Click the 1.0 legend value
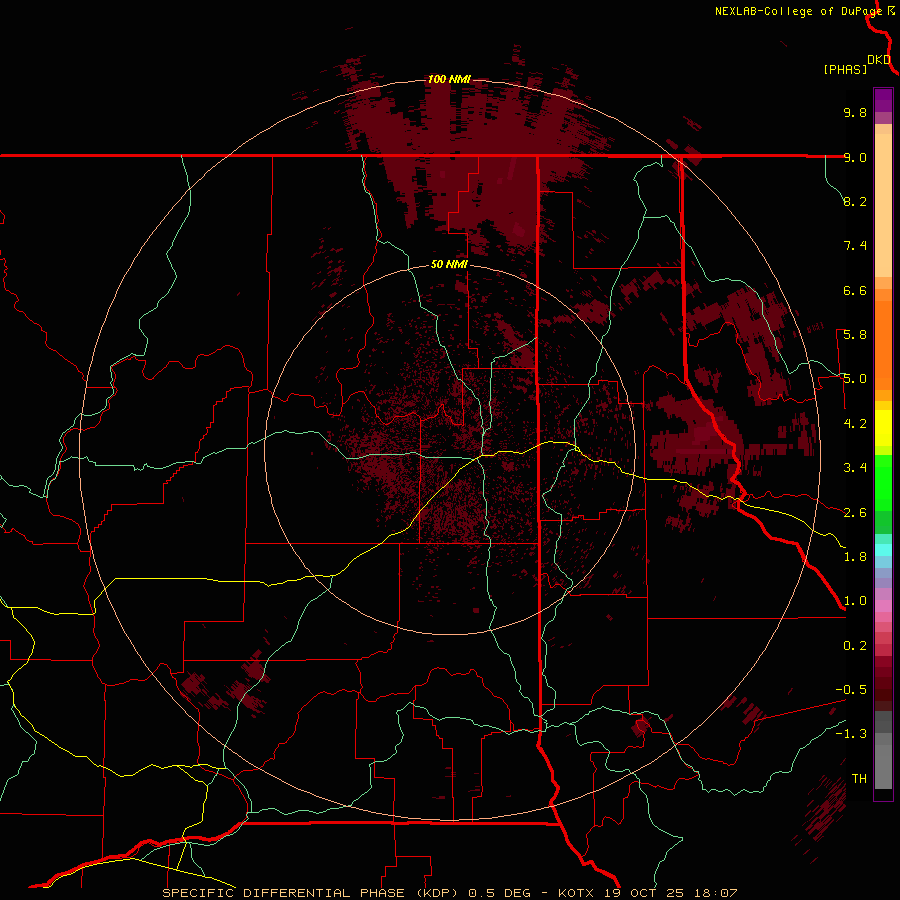Screen dimensions: 900x900 coord(855,601)
